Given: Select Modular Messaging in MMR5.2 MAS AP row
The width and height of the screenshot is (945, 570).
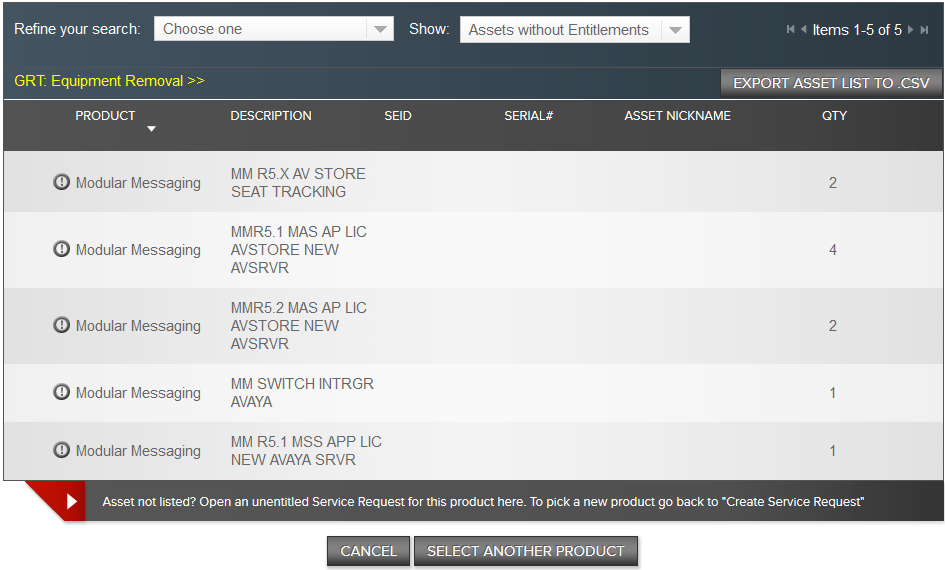Looking at the screenshot, I should coord(138,325).
